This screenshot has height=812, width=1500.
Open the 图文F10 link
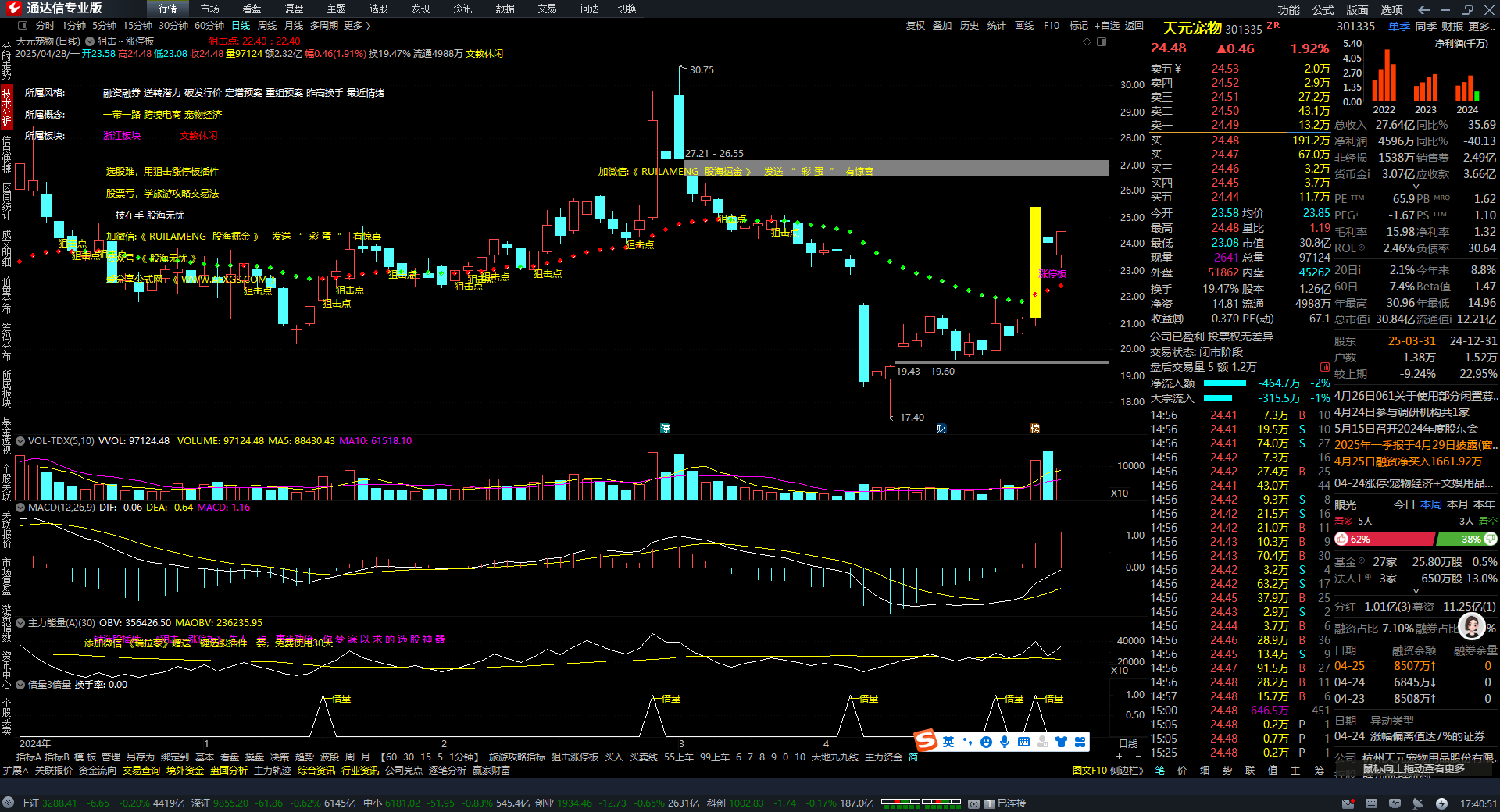click(x=1089, y=771)
